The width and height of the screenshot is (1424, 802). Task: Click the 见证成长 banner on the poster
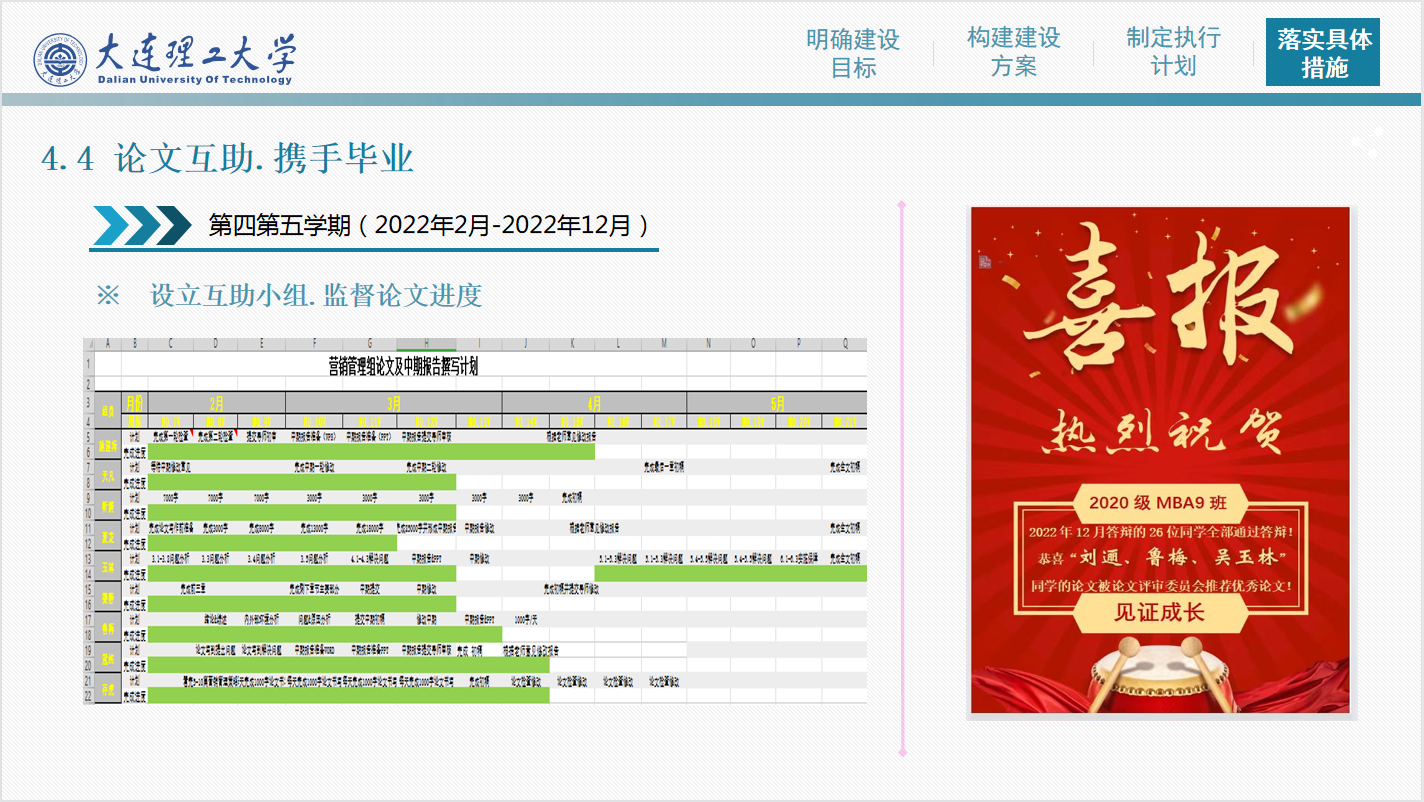(x=1160, y=612)
